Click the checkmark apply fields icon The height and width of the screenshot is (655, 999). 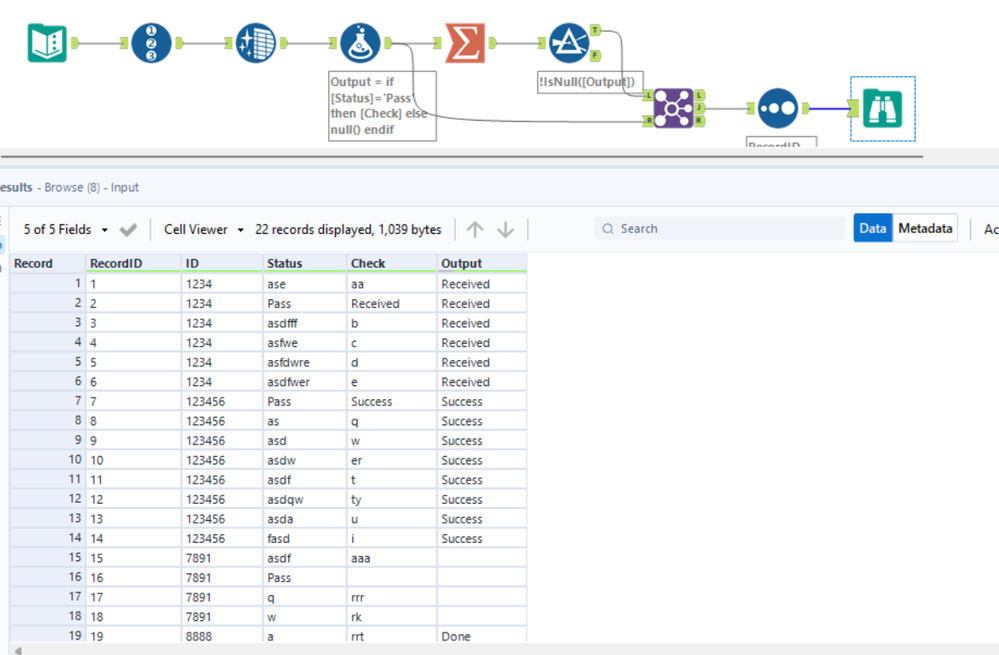pos(128,229)
